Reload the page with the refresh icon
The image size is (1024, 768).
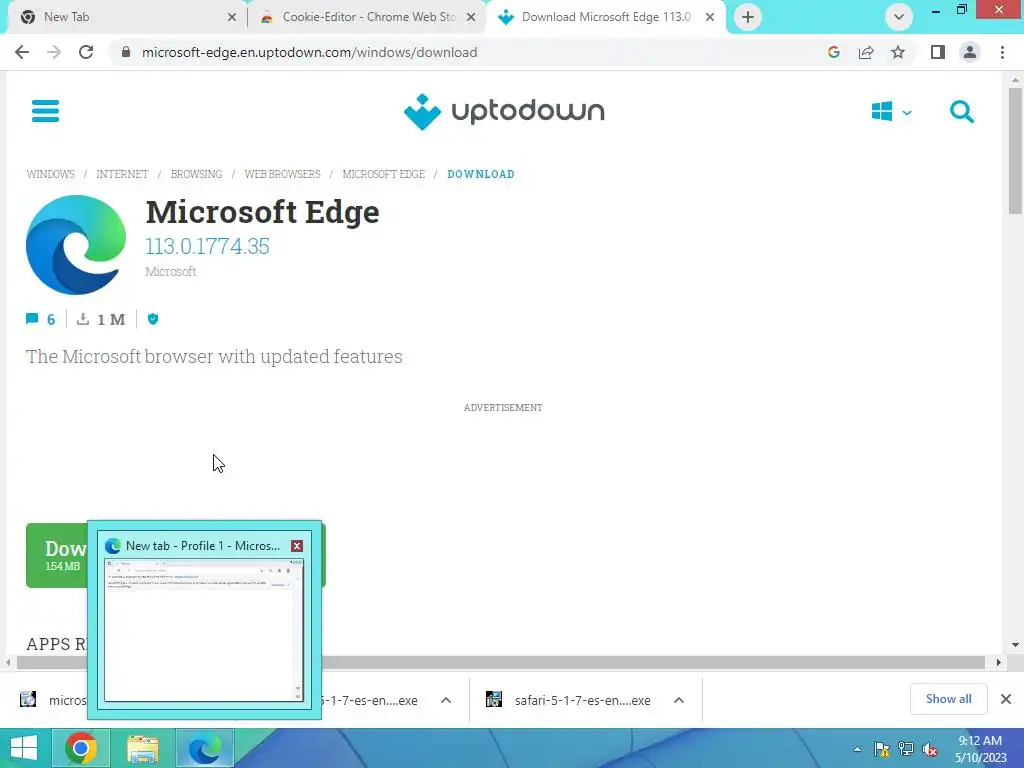tap(86, 52)
